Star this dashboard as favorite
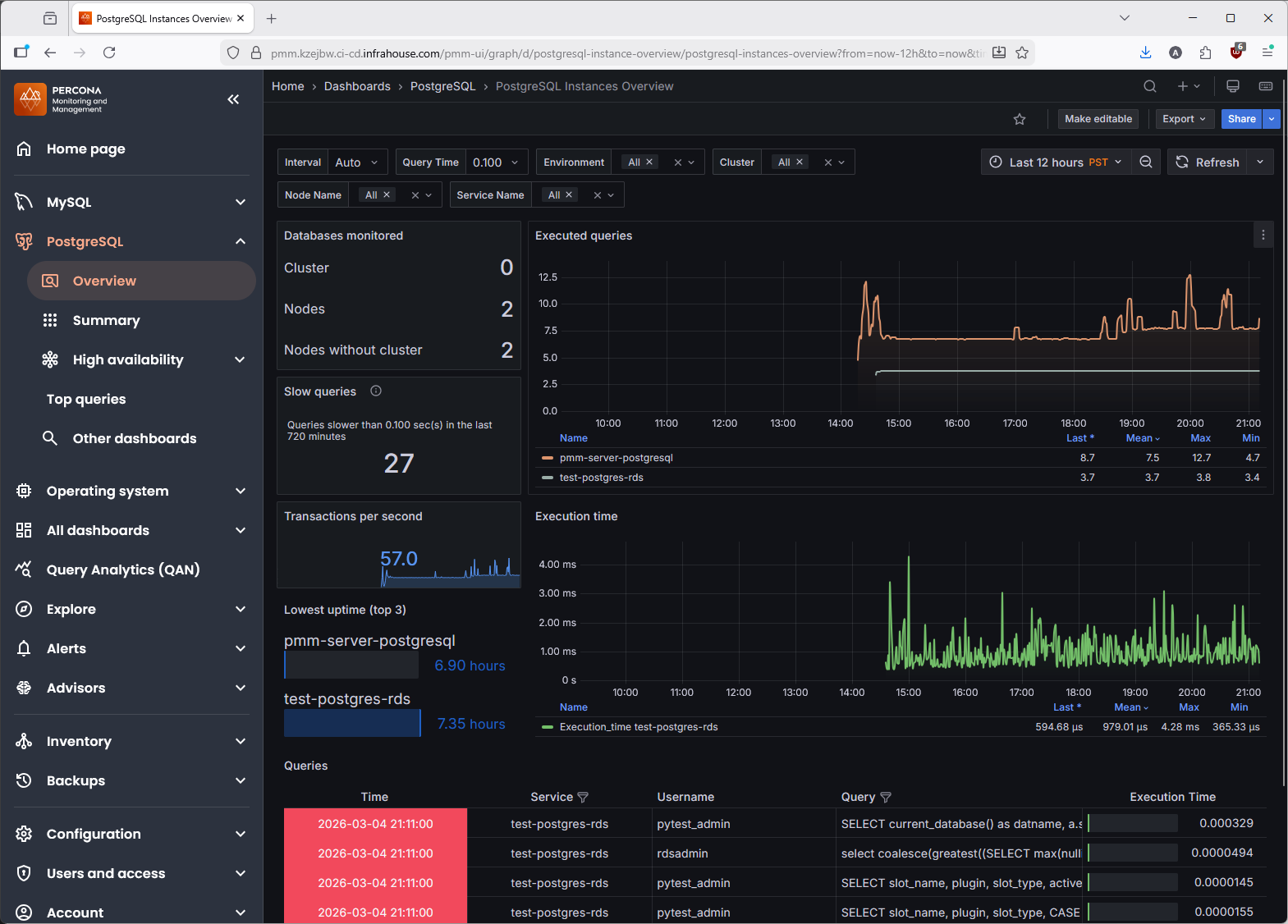Image resolution: width=1288 pixels, height=924 pixels. click(1020, 119)
